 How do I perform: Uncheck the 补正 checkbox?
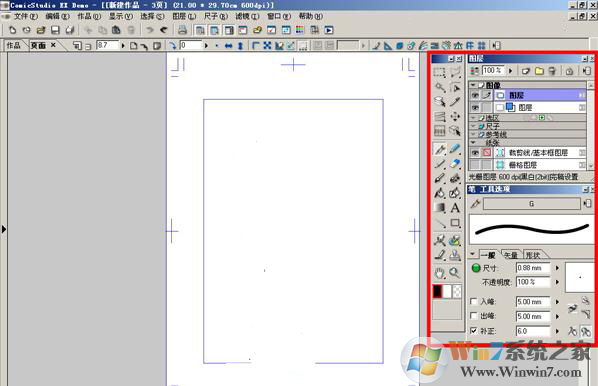point(474,331)
